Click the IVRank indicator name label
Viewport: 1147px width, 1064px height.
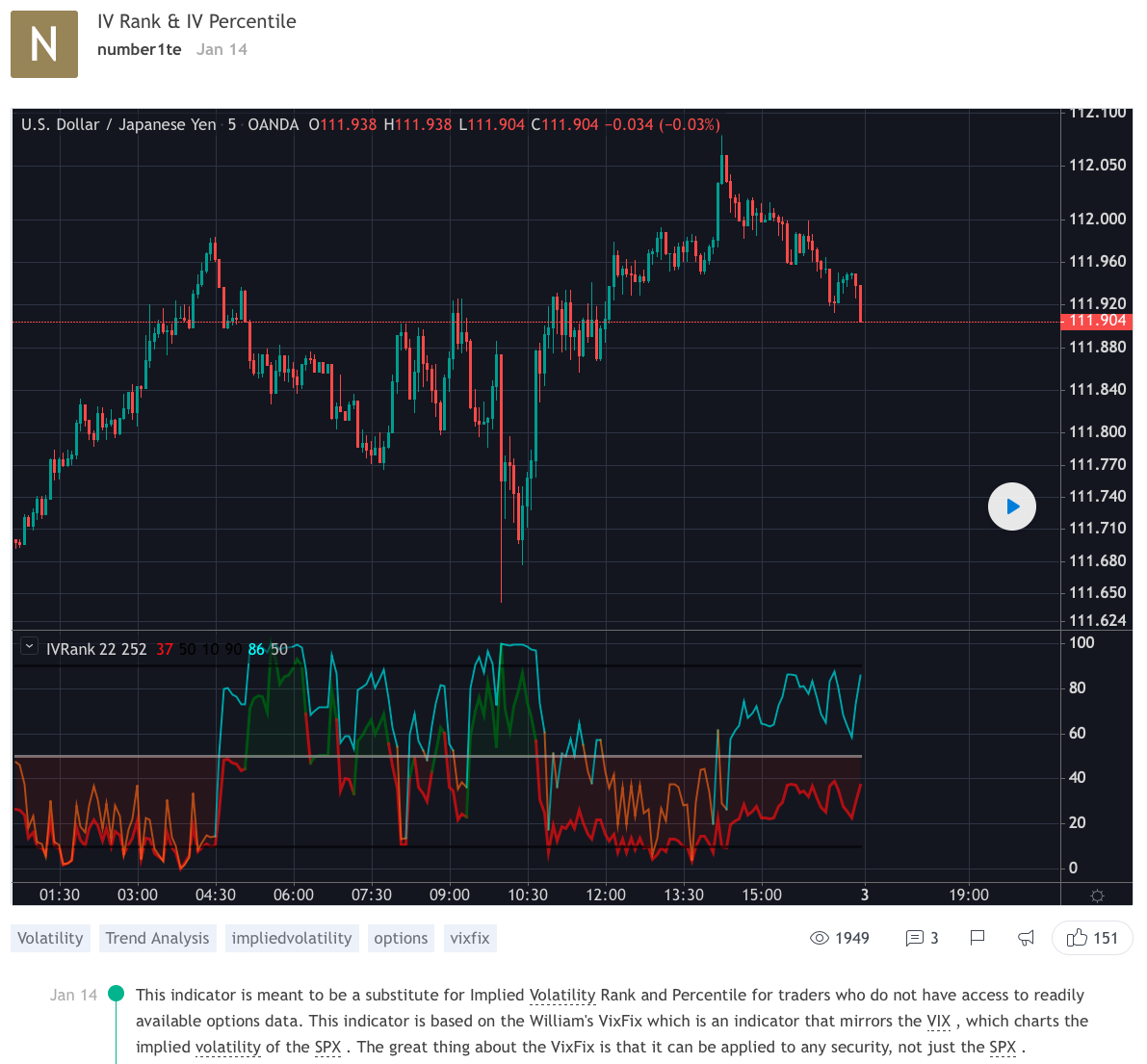click(x=96, y=649)
